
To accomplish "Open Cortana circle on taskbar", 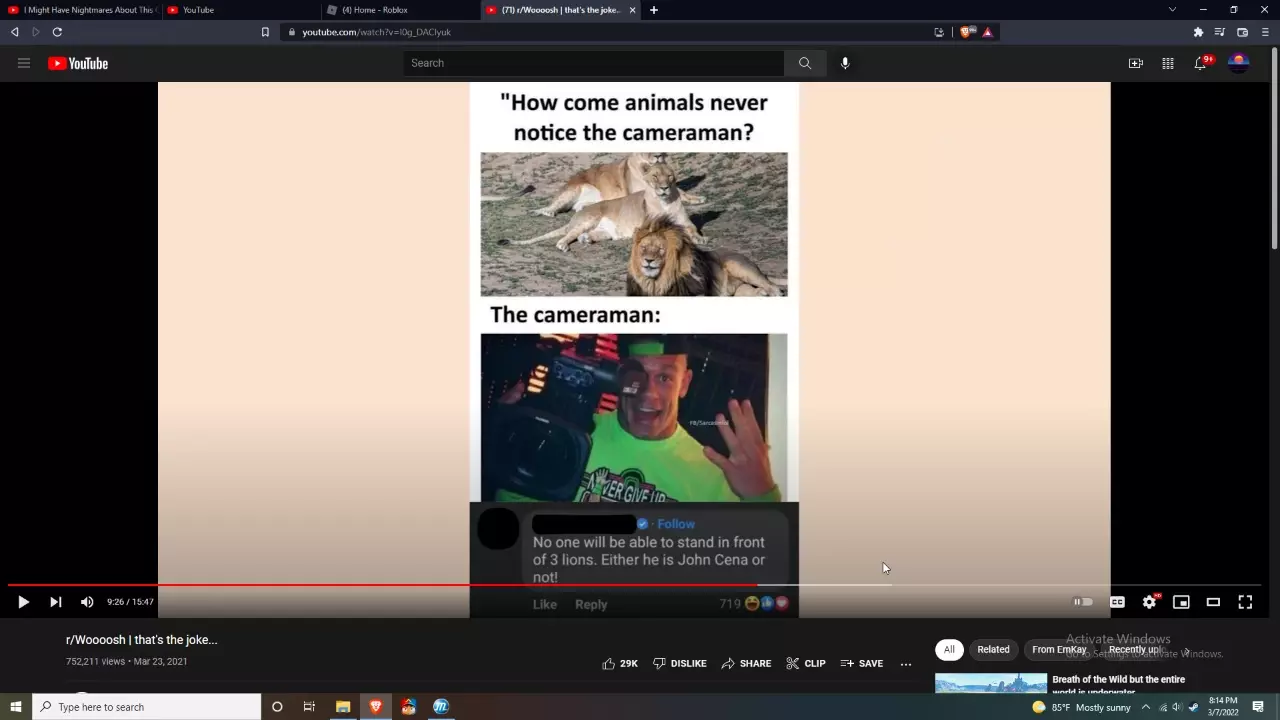I will [x=277, y=707].
